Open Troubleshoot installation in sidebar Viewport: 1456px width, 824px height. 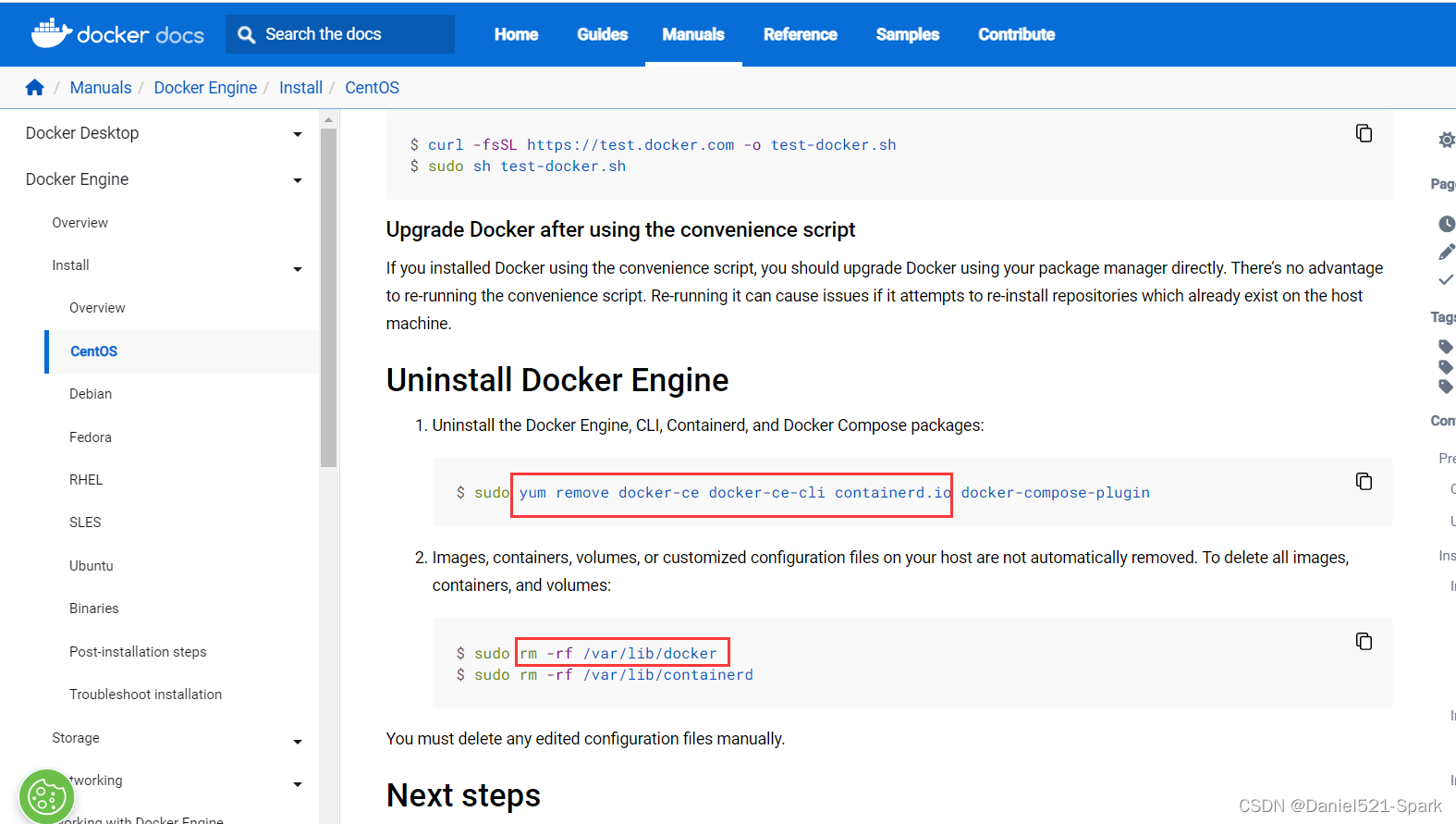click(x=145, y=695)
